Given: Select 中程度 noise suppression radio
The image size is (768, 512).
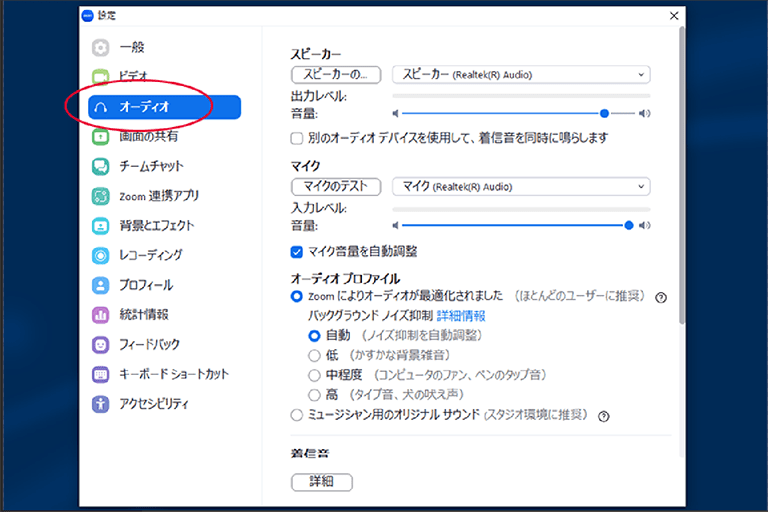Looking at the screenshot, I should 314,375.
